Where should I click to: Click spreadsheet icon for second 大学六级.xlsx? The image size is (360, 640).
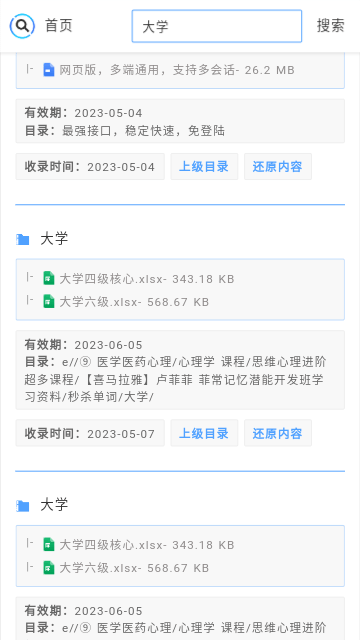pos(49,568)
